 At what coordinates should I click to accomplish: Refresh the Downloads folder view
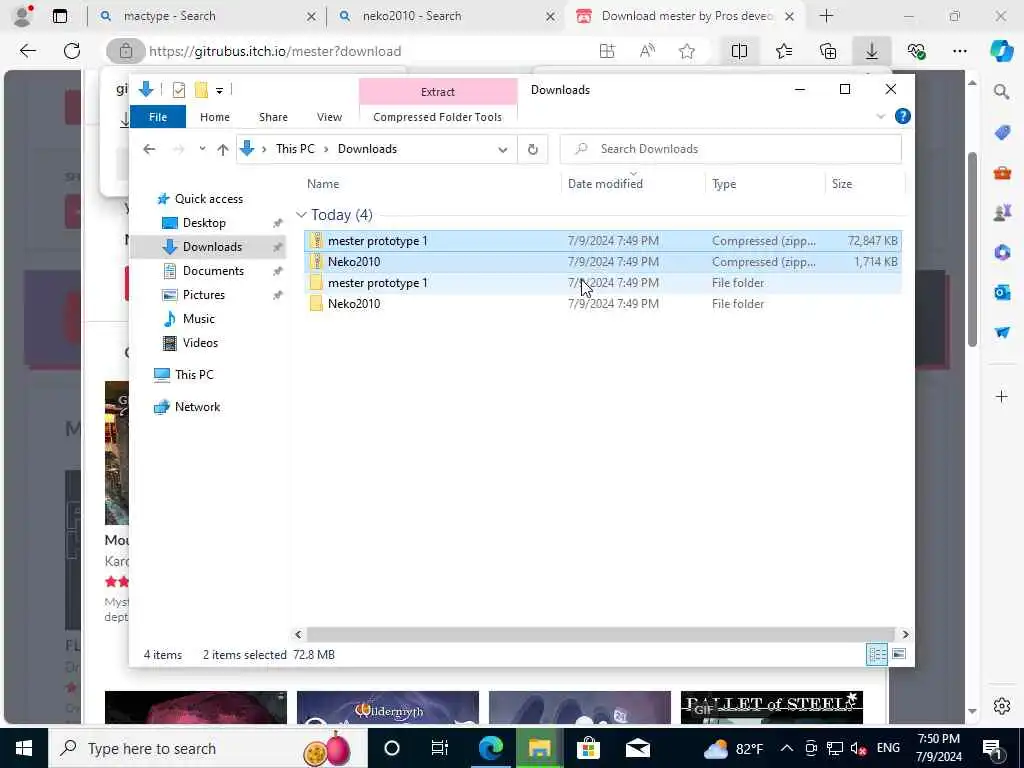click(533, 150)
